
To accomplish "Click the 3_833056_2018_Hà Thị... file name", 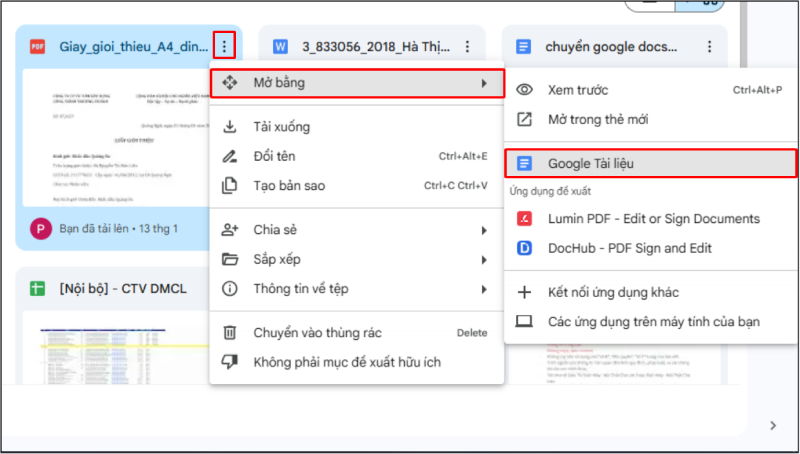I will (376, 46).
